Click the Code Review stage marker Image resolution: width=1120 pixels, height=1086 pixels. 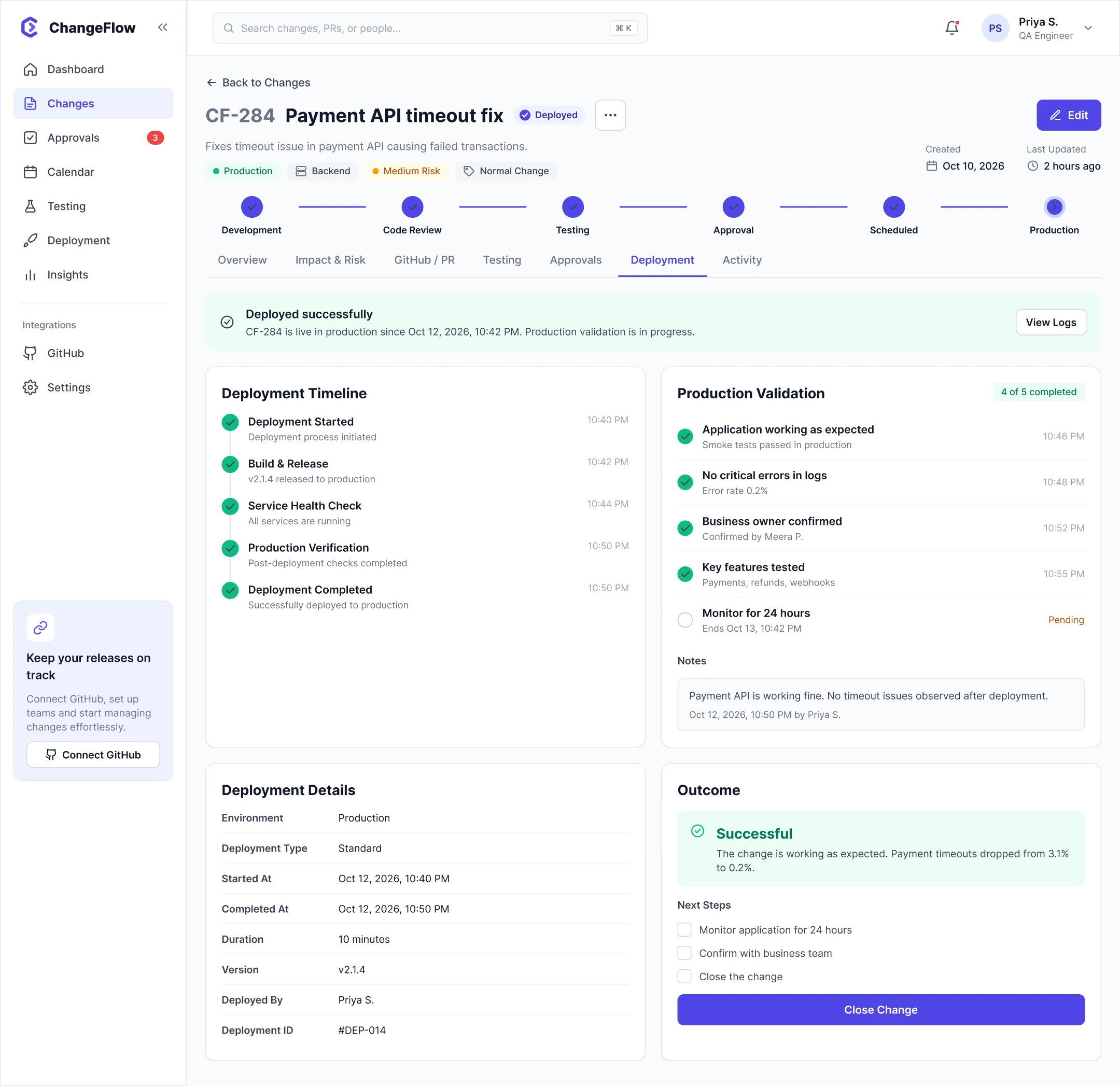point(412,207)
